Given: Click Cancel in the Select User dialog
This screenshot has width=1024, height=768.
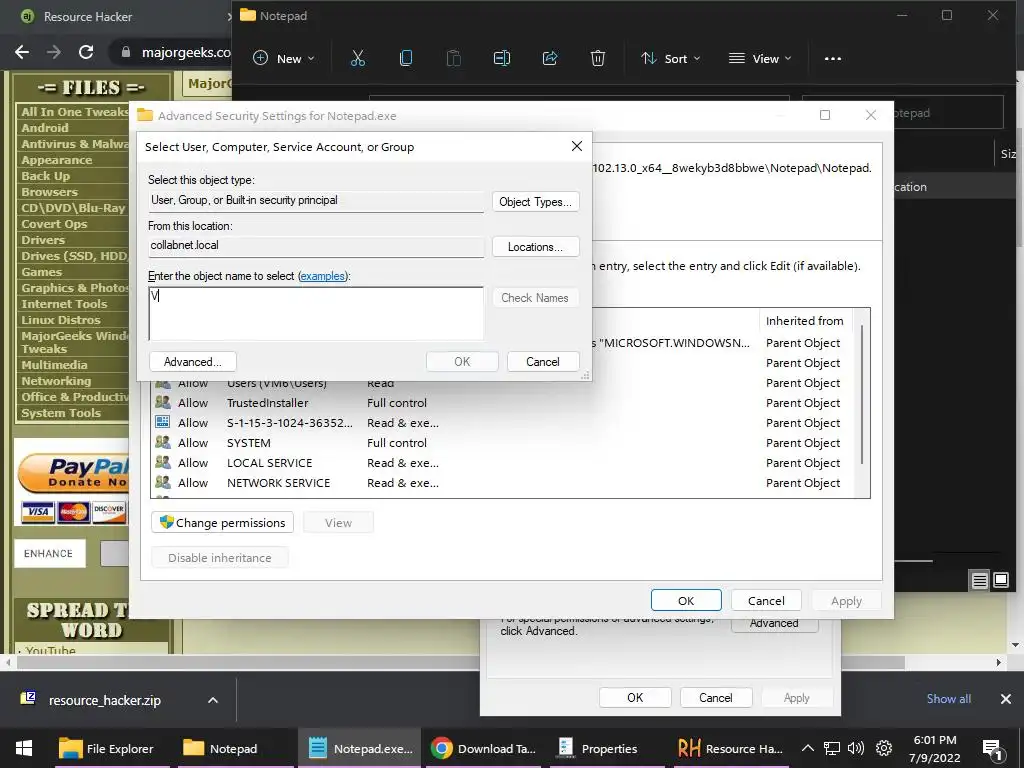Looking at the screenshot, I should tap(543, 362).
